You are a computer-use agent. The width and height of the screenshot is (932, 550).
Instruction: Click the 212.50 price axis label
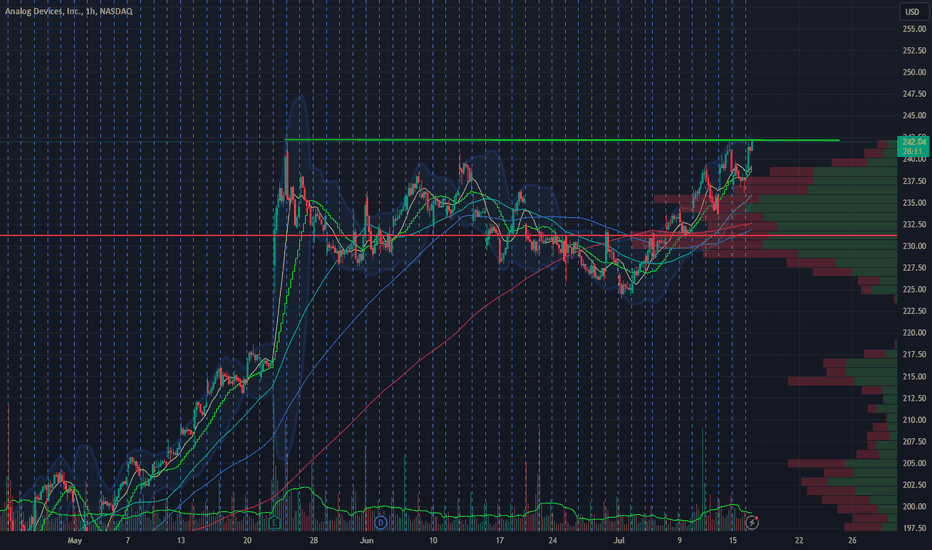tap(914, 398)
